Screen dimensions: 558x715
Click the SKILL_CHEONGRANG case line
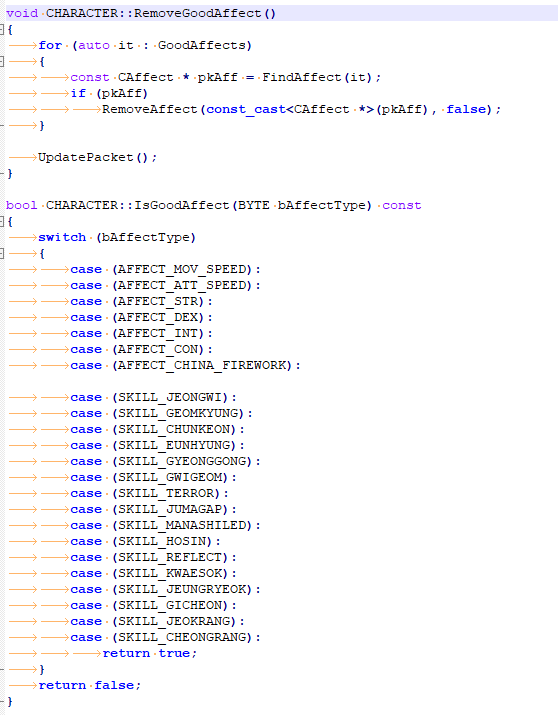click(x=165, y=637)
